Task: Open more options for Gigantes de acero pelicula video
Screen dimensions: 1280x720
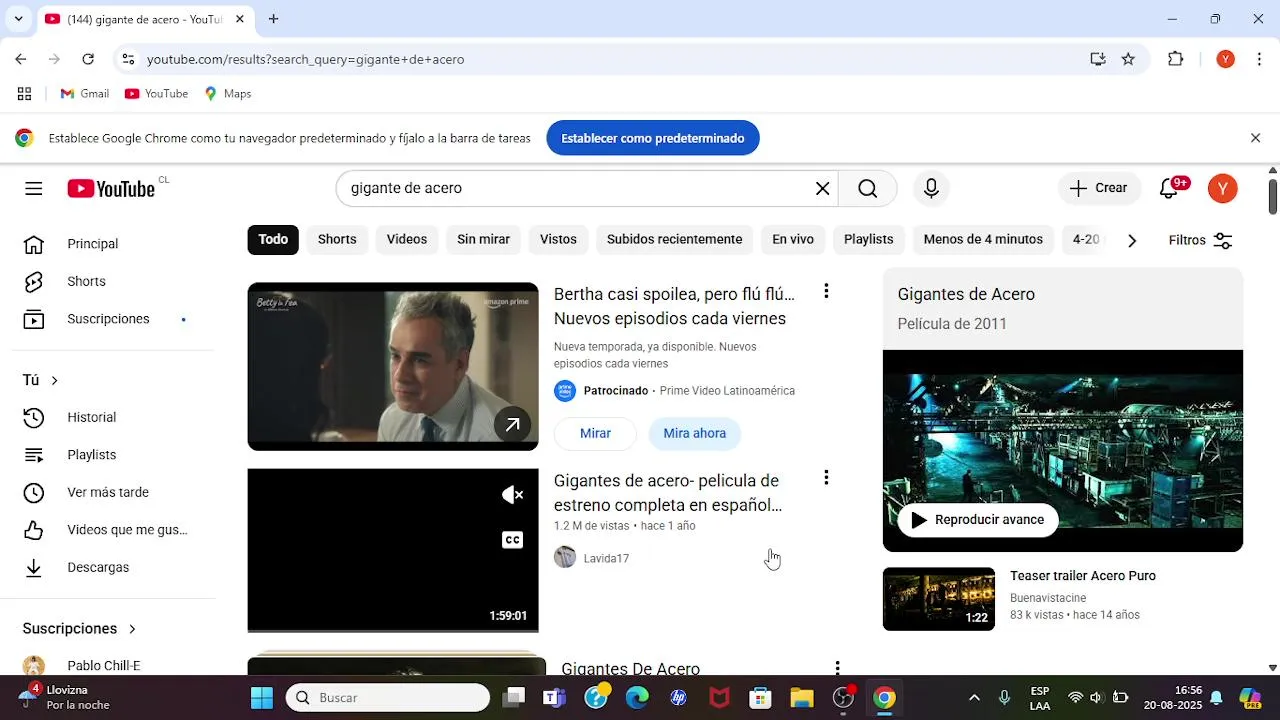Action: pyautogui.click(x=826, y=478)
